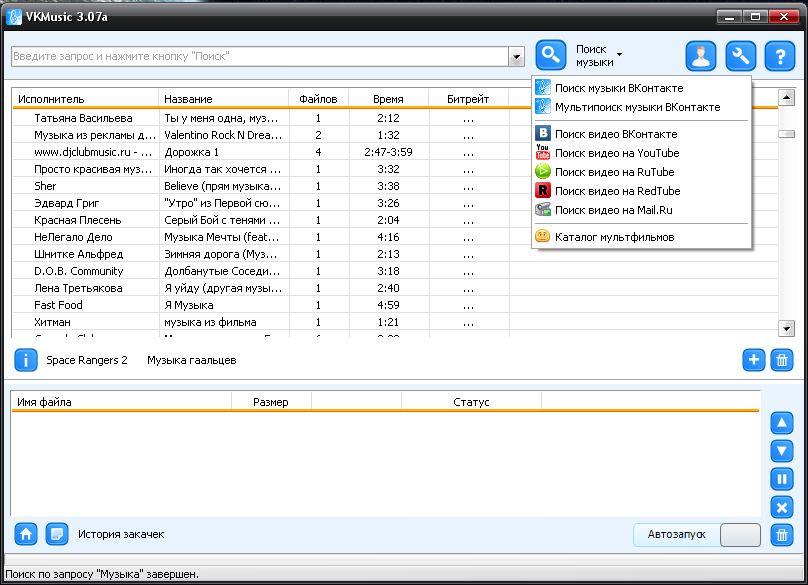The height and width of the screenshot is (585, 808).
Task: Open settings with the wrench icon
Action: tap(740, 56)
